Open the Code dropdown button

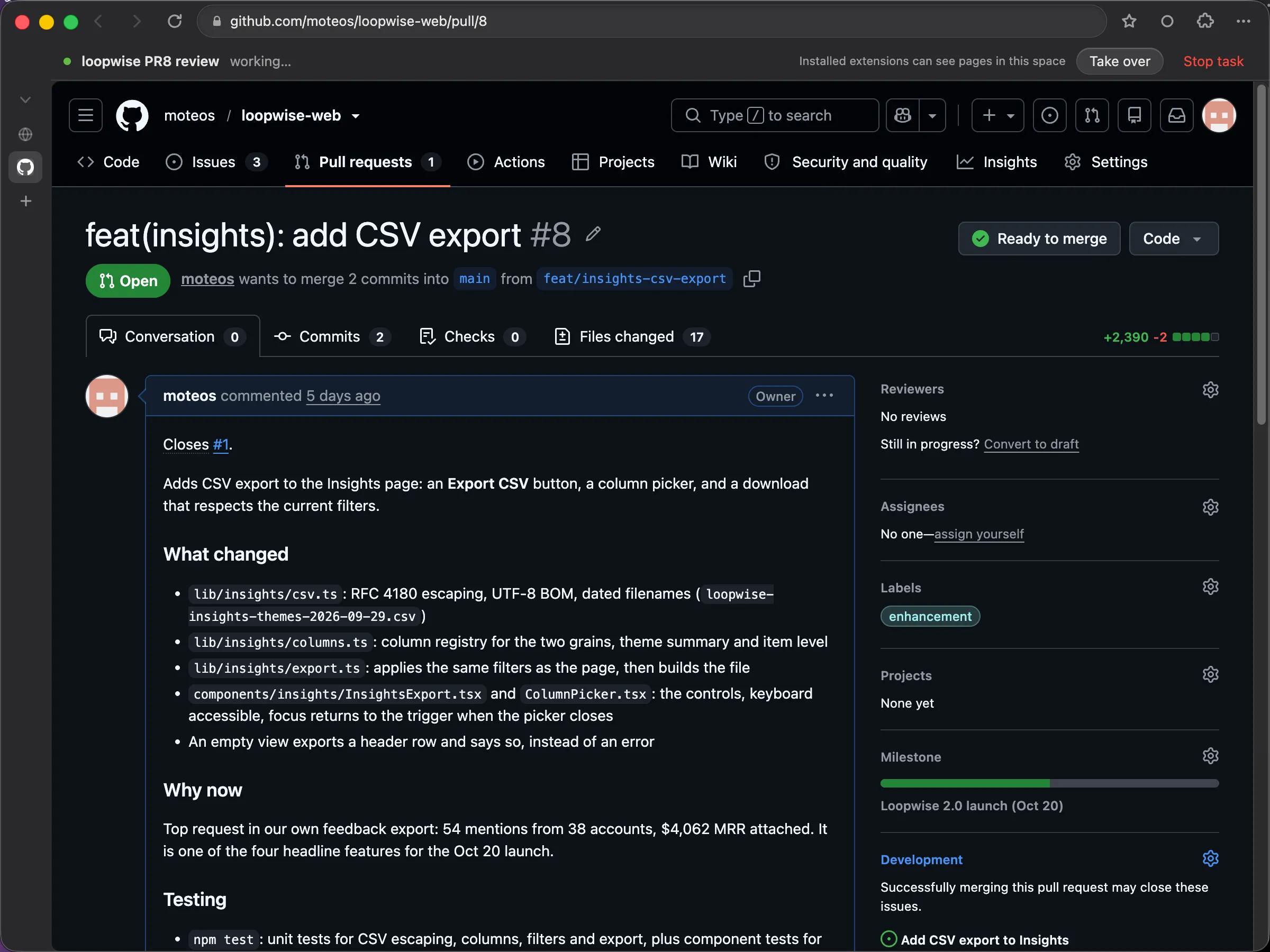pyautogui.click(x=1174, y=238)
